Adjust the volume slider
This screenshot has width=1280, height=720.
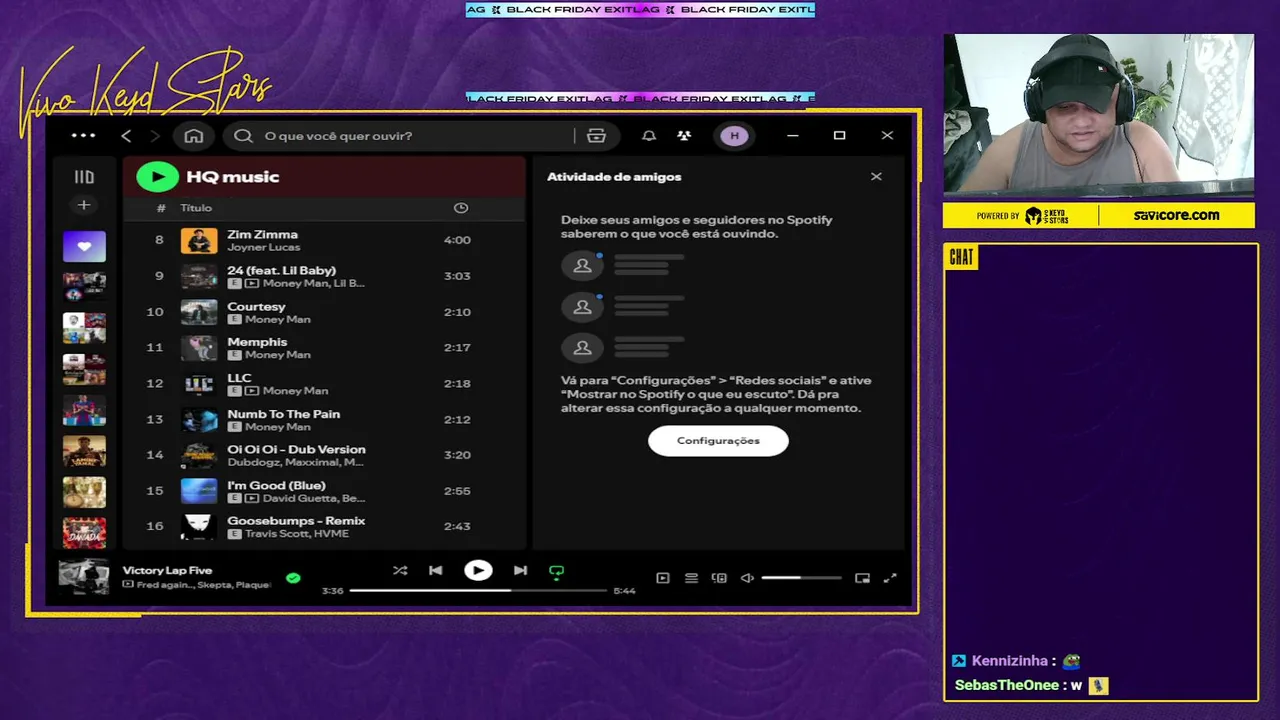801,578
